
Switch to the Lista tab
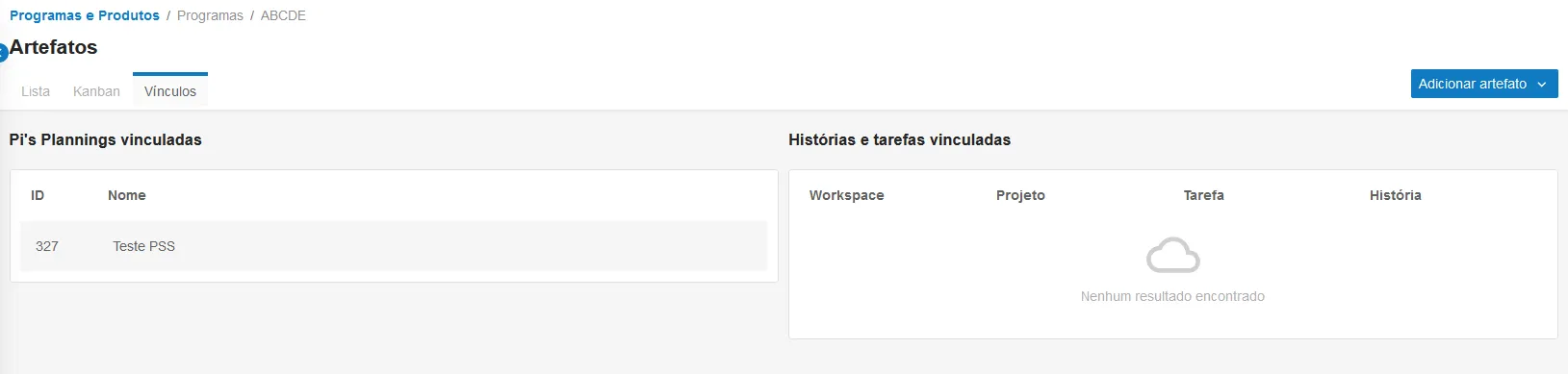click(36, 91)
